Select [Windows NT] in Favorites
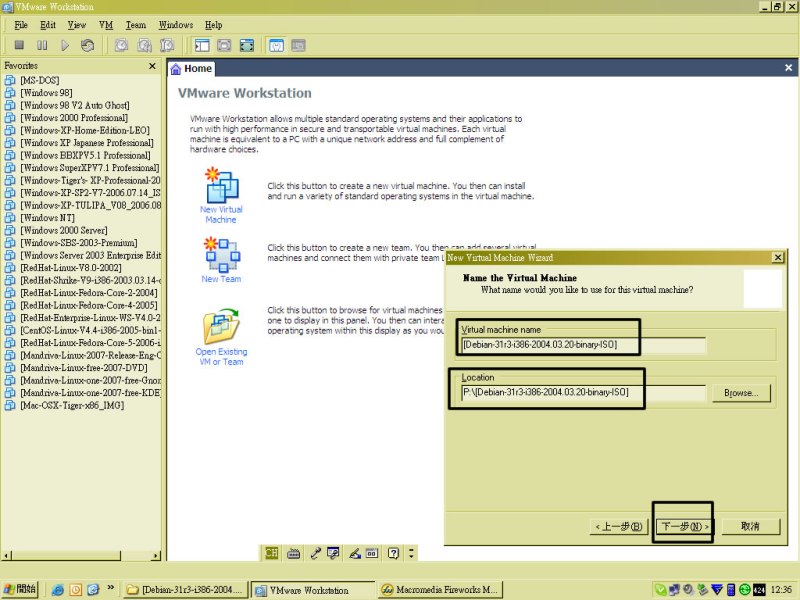Image resolution: width=800 pixels, height=600 pixels. (47, 218)
